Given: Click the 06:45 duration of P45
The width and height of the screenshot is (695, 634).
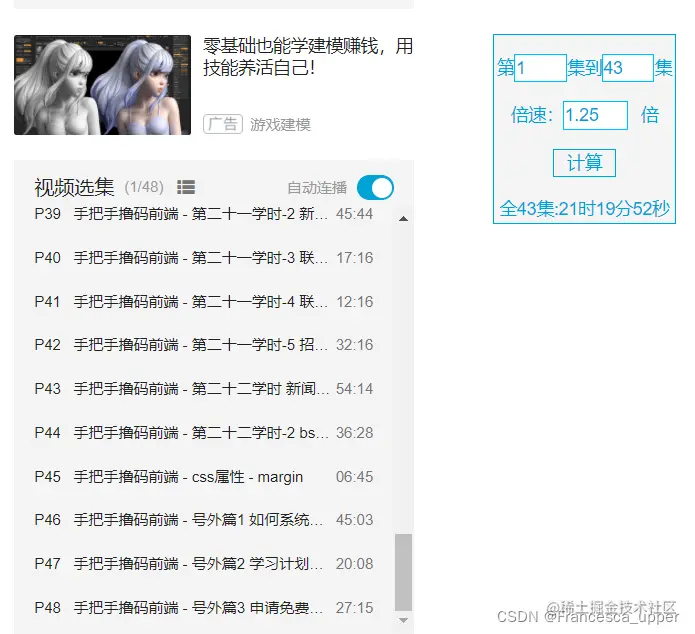Looking at the screenshot, I should pos(354,477).
